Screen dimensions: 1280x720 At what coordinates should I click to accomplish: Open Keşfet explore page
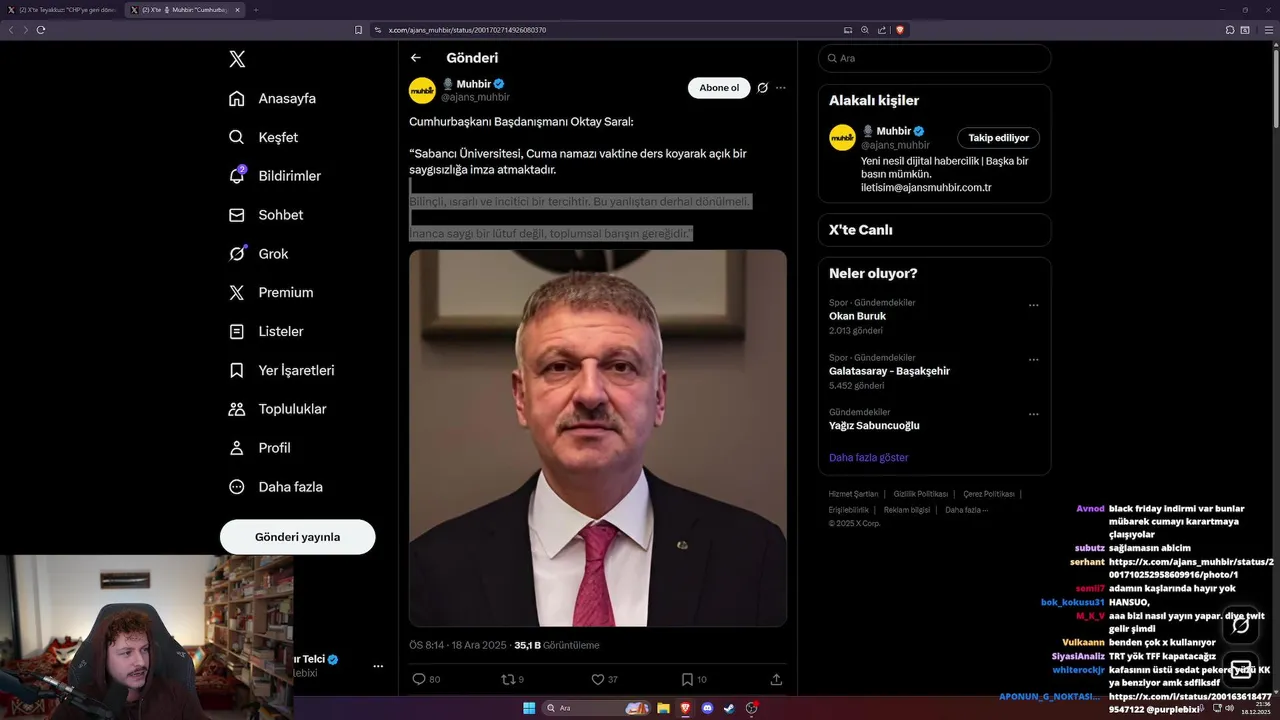264,137
